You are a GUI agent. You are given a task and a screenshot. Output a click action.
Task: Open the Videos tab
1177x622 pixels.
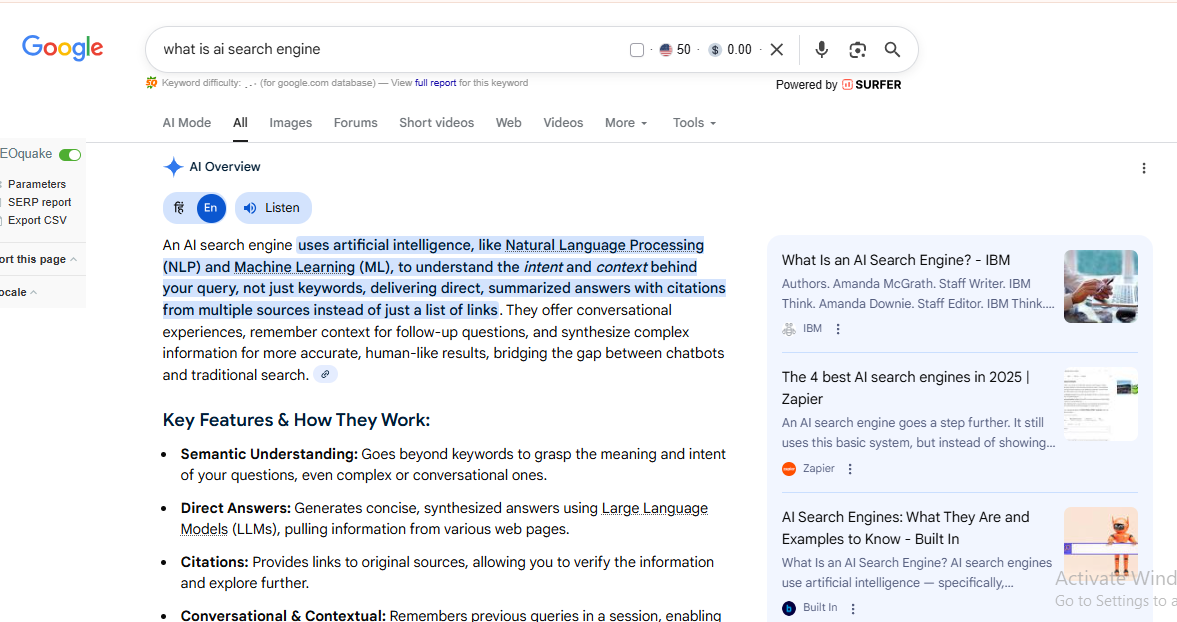click(563, 122)
